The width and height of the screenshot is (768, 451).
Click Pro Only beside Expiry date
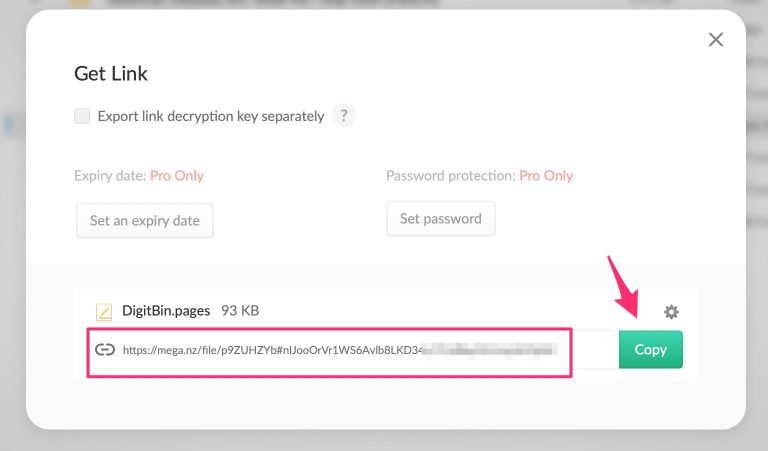pyautogui.click(x=177, y=175)
